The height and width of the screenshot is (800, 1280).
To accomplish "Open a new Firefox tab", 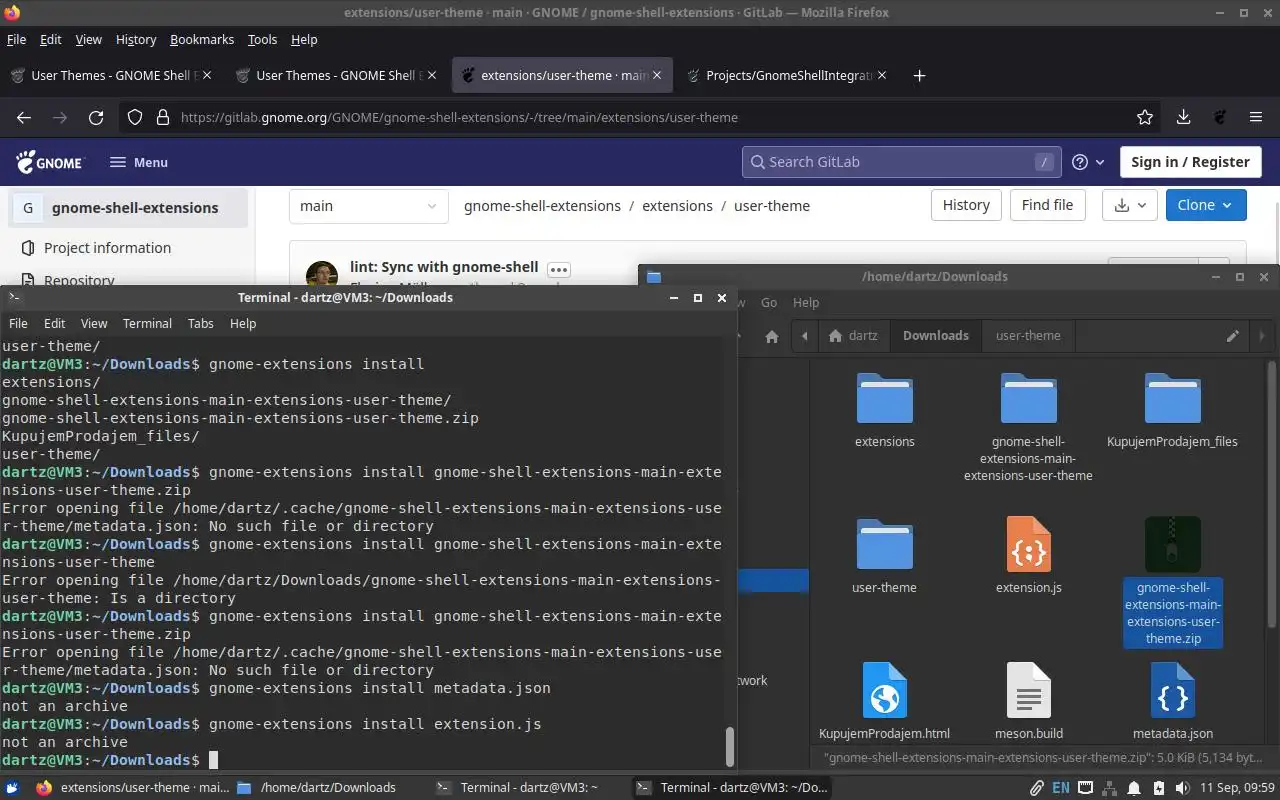I will (919, 75).
